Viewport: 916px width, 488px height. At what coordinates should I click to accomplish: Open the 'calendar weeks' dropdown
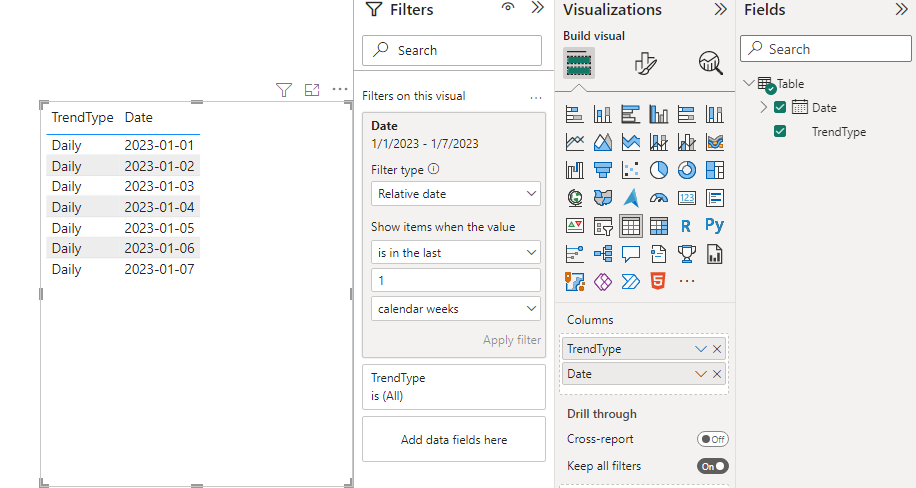point(456,309)
